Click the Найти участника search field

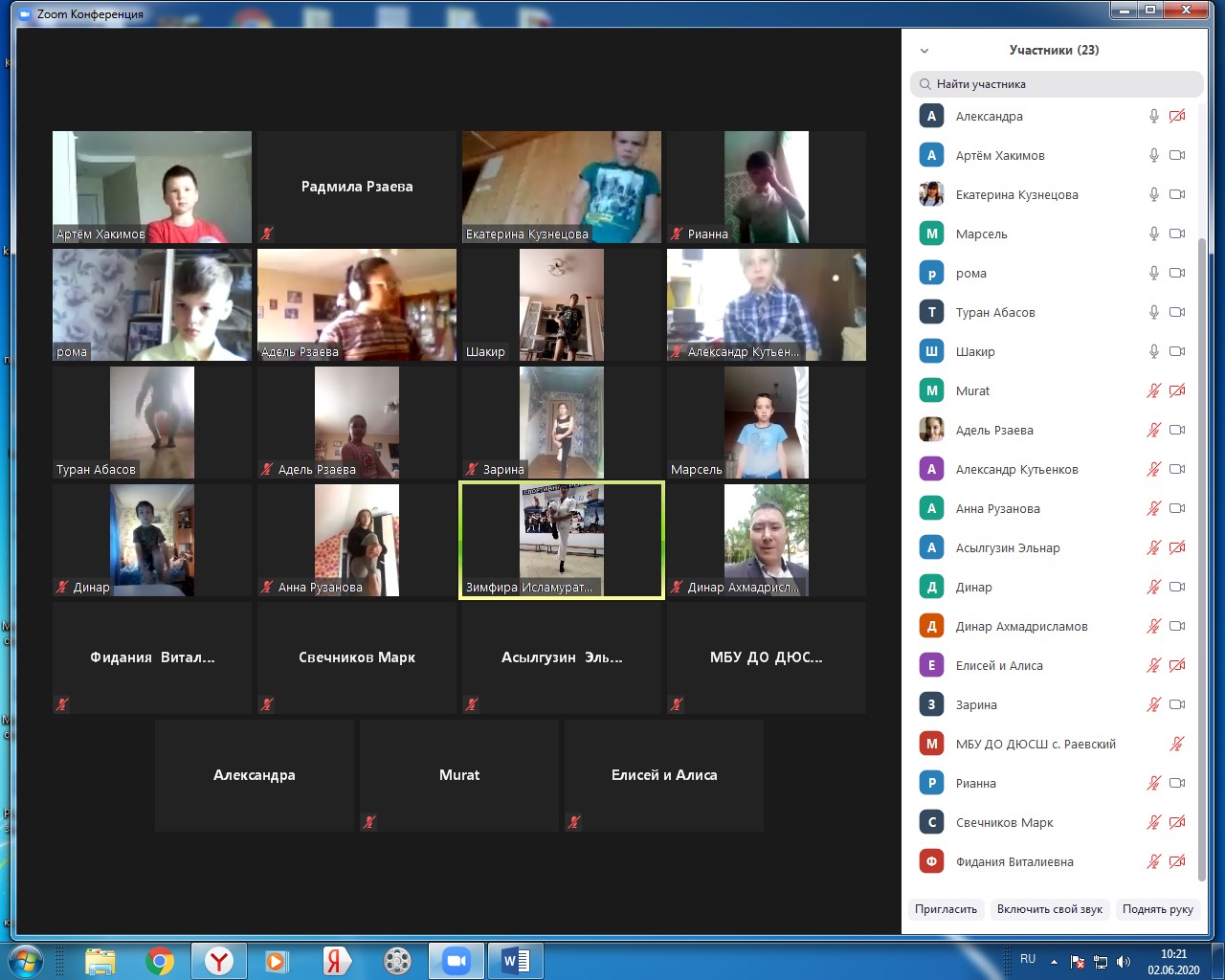tap(1057, 84)
